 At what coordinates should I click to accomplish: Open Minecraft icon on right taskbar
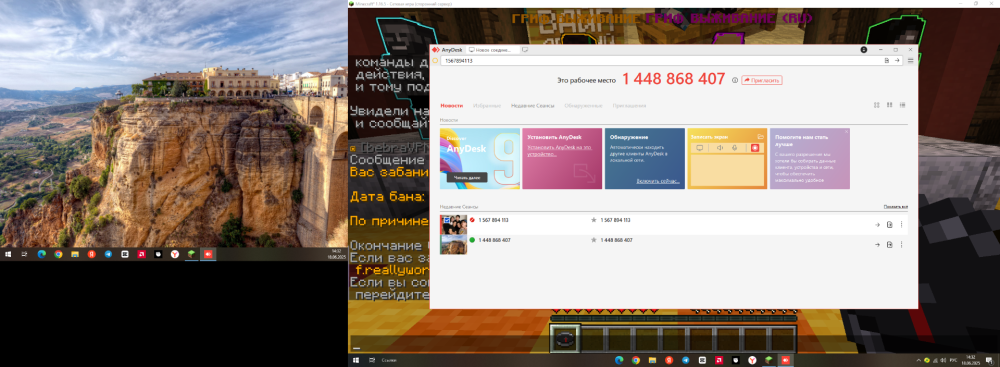(x=768, y=360)
